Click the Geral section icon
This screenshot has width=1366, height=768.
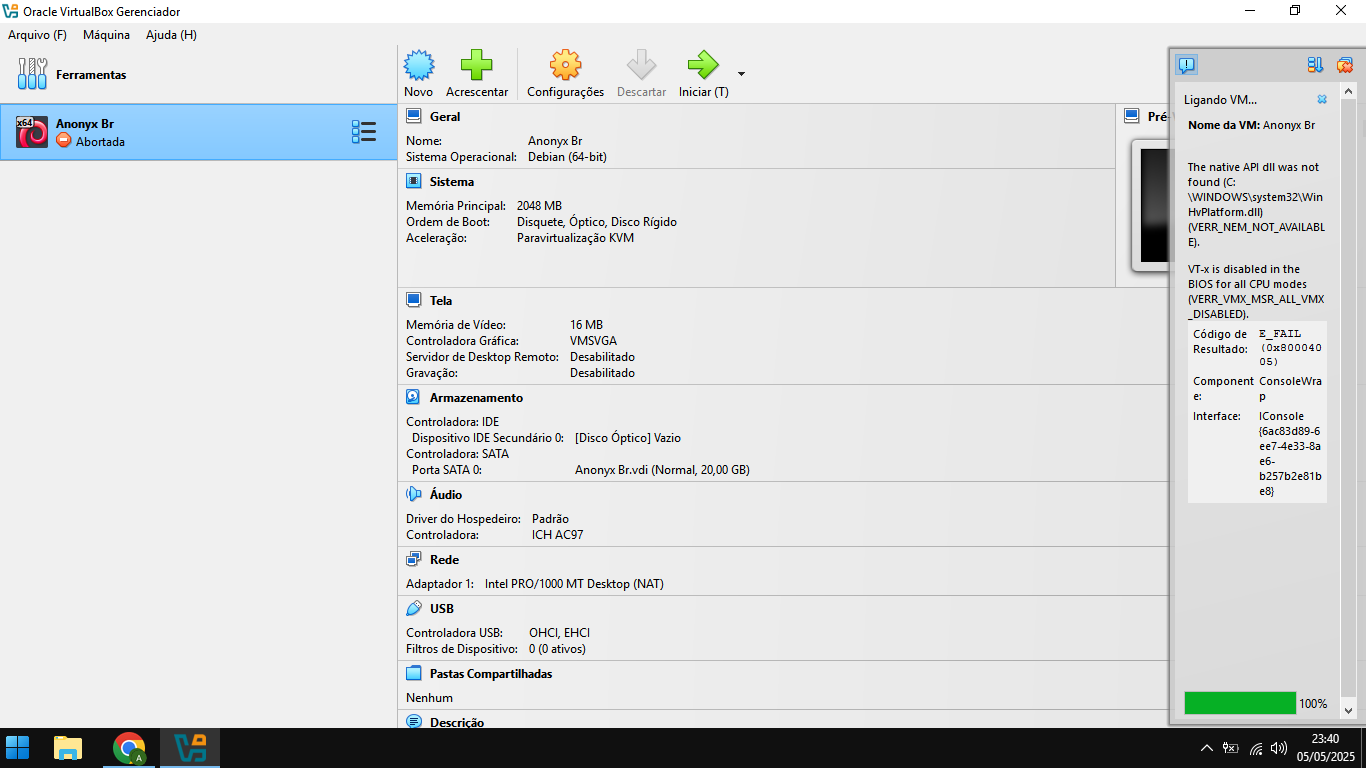[x=413, y=117]
